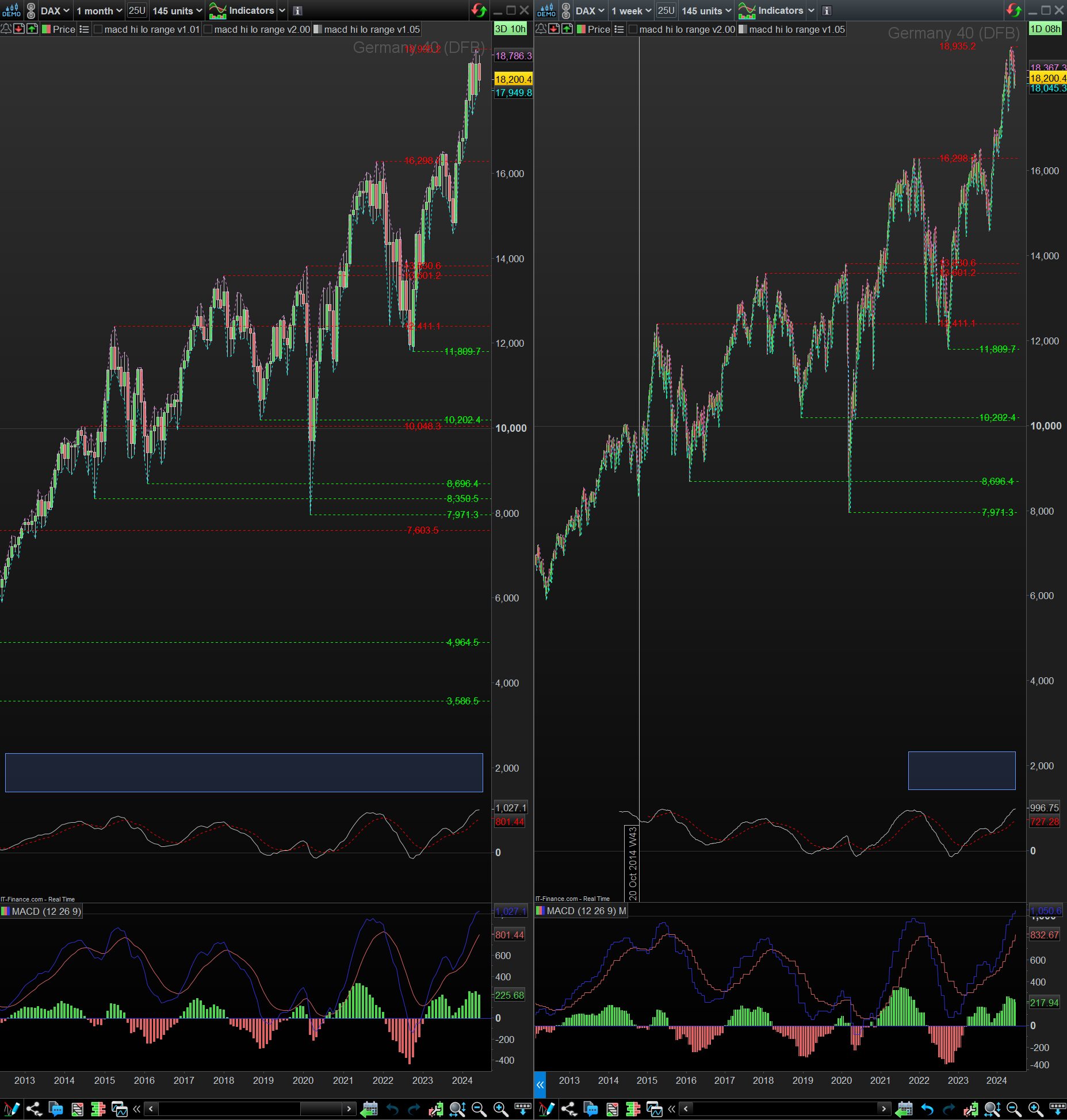Open MACD (12 26 9) M label in right chart

tap(582, 911)
